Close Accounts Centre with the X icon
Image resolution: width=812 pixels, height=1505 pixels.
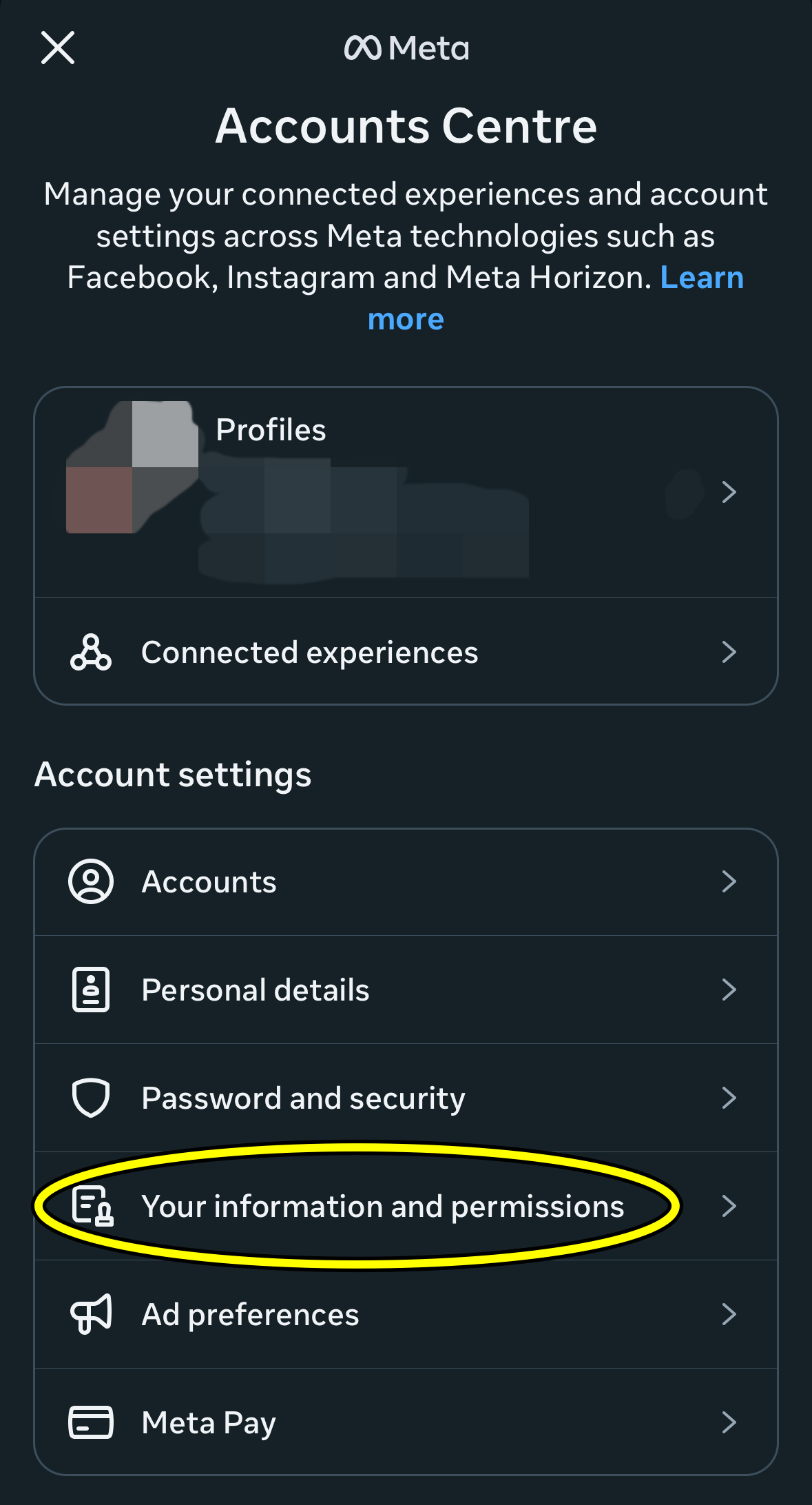tap(58, 48)
